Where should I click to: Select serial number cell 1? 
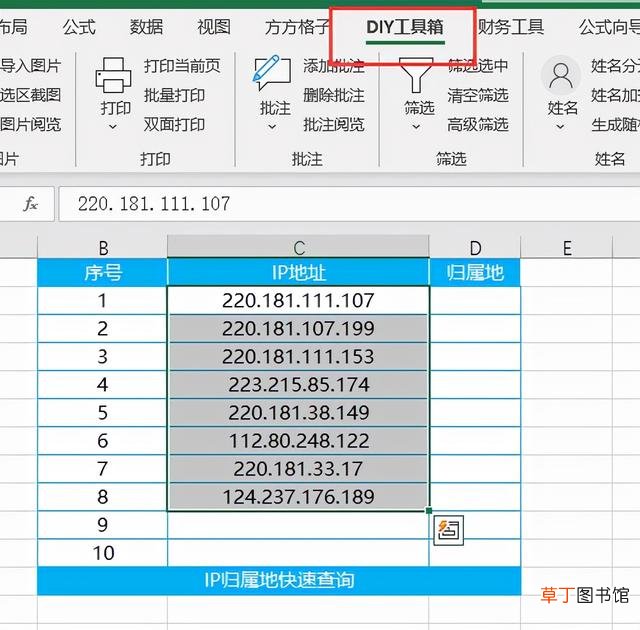pyautogui.click(x=102, y=300)
